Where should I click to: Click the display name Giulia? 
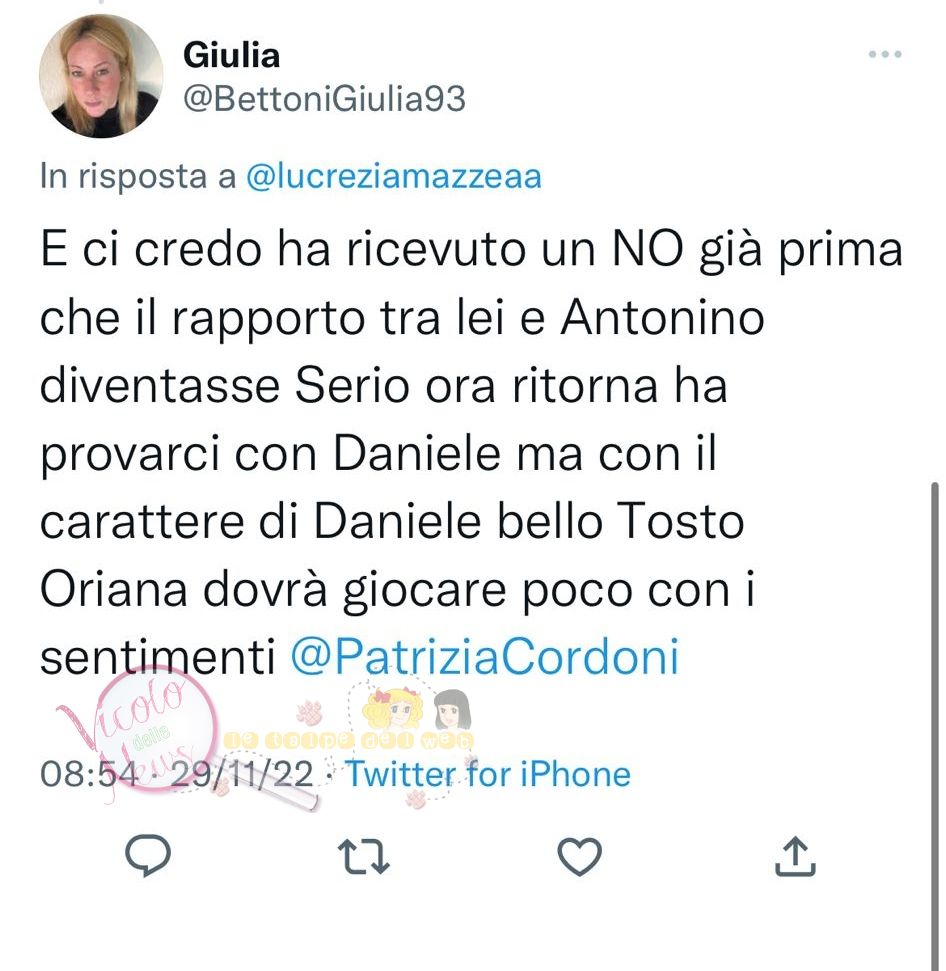coord(232,54)
